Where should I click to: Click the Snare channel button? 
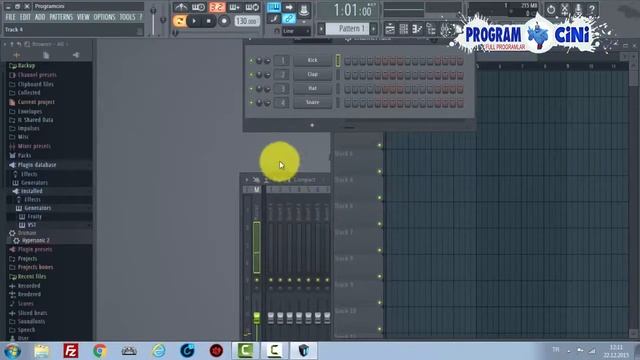312,102
